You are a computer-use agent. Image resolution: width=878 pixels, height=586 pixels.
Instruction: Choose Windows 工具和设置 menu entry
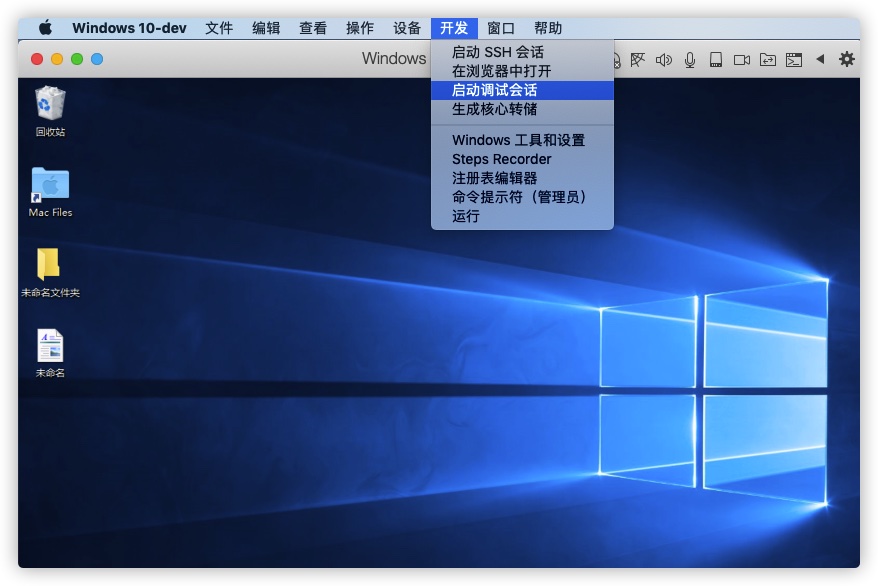tap(522, 140)
